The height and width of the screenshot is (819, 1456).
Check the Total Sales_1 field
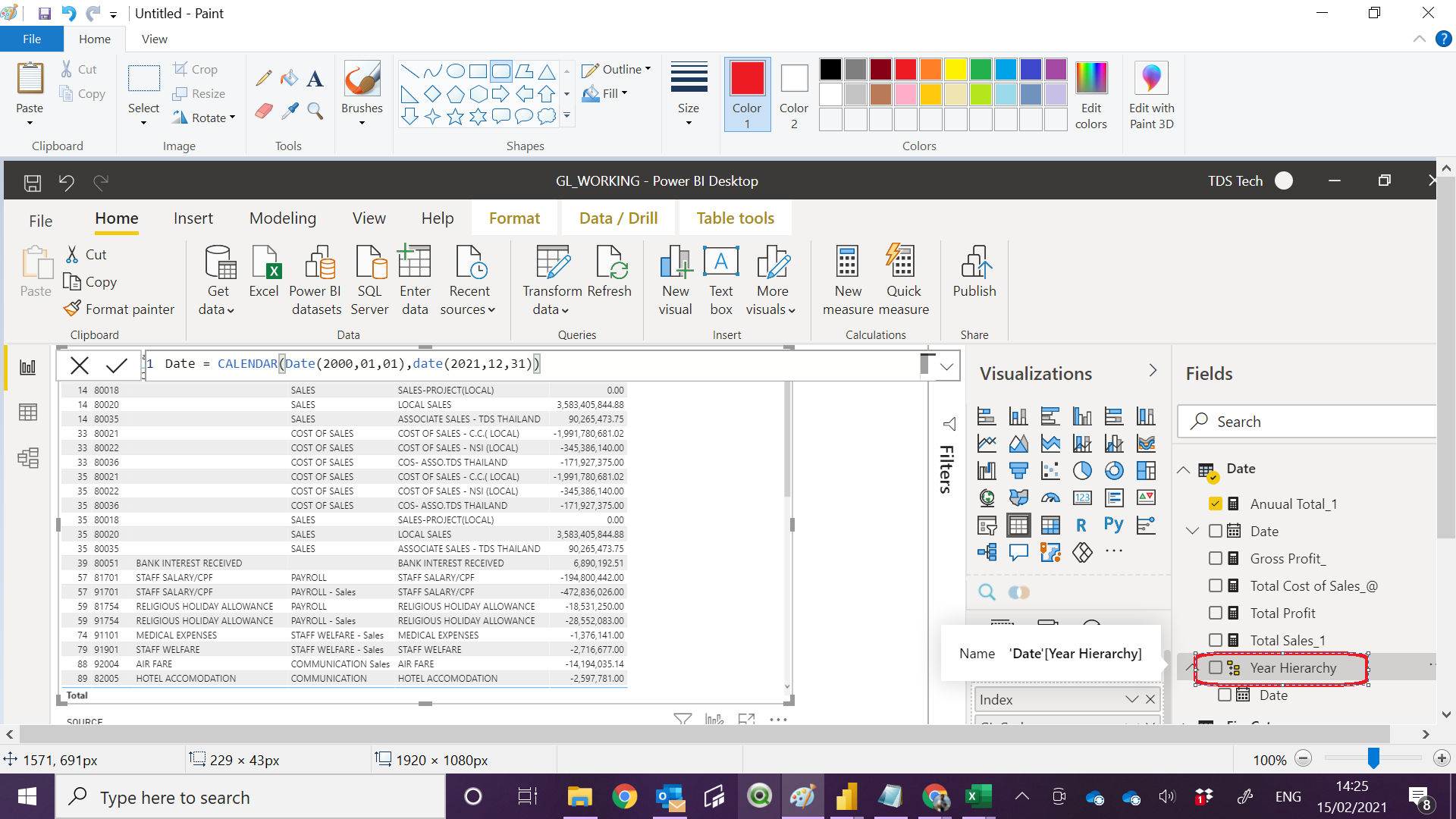[1216, 640]
